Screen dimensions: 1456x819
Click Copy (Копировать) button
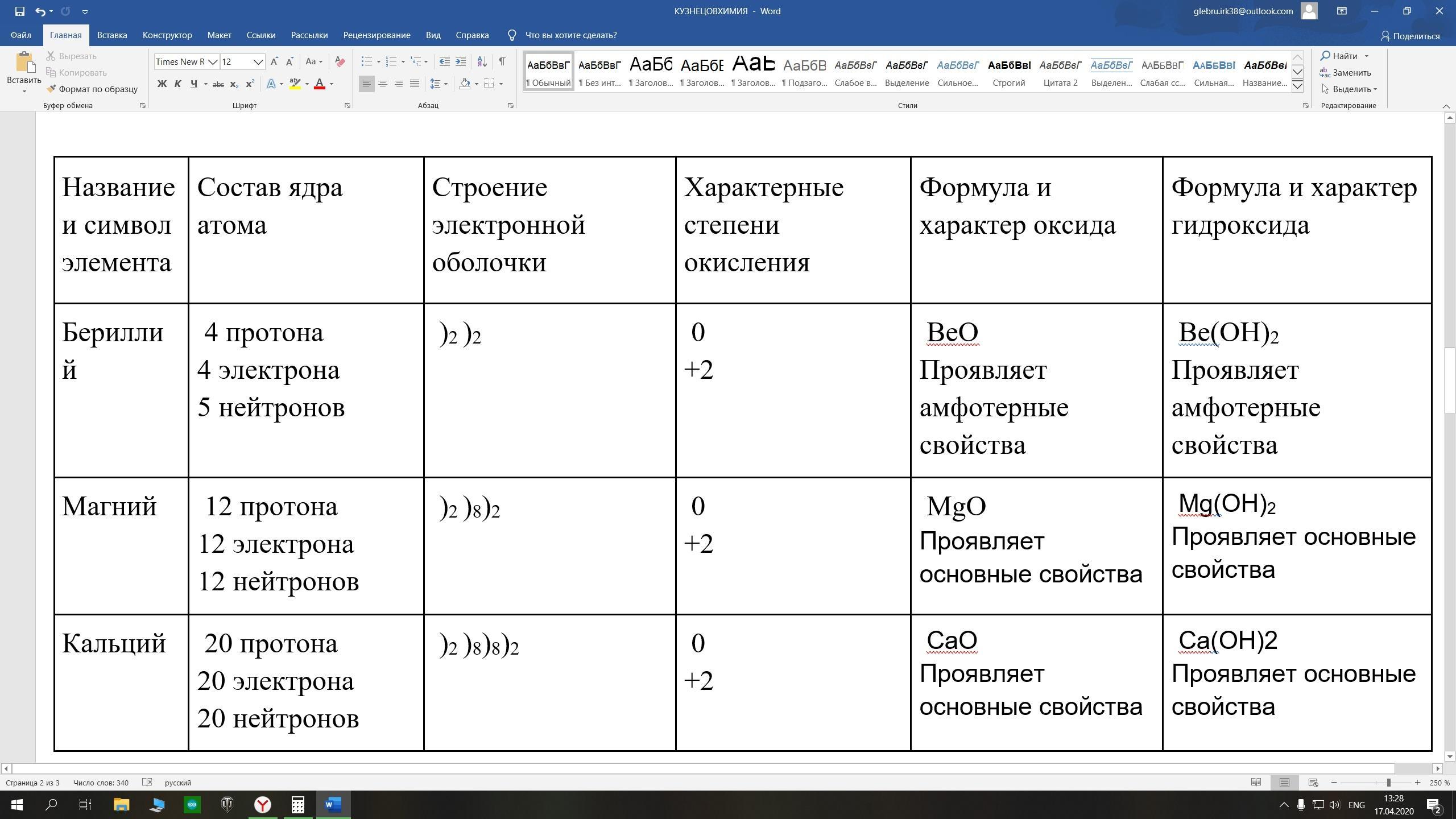[77, 72]
